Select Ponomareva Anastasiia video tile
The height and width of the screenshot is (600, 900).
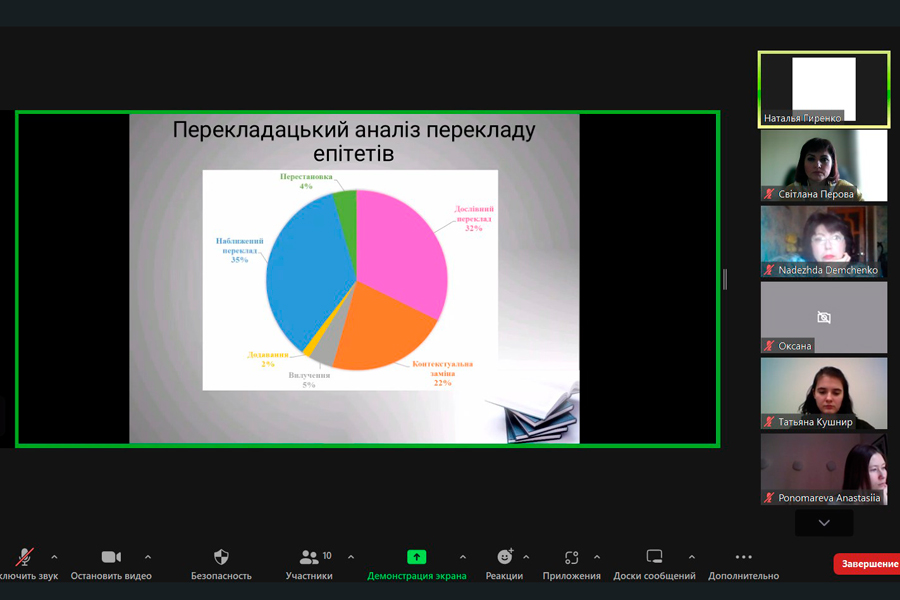pos(824,469)
